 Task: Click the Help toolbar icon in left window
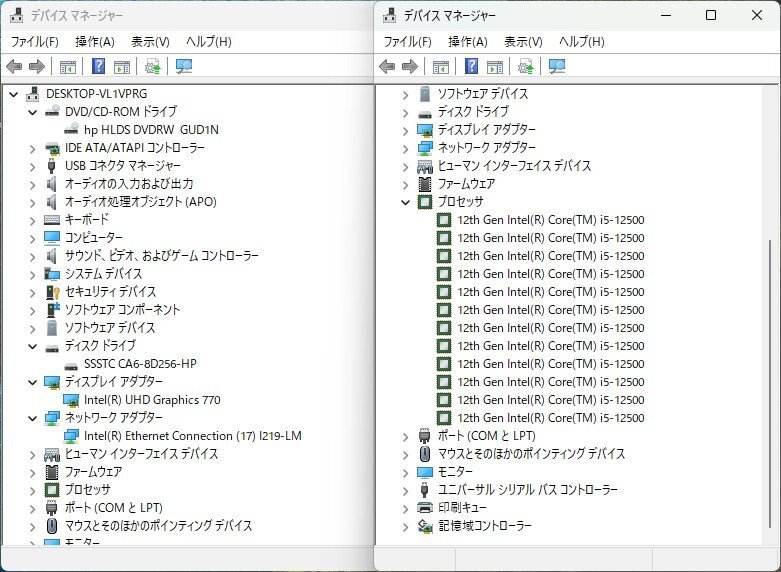99,67
